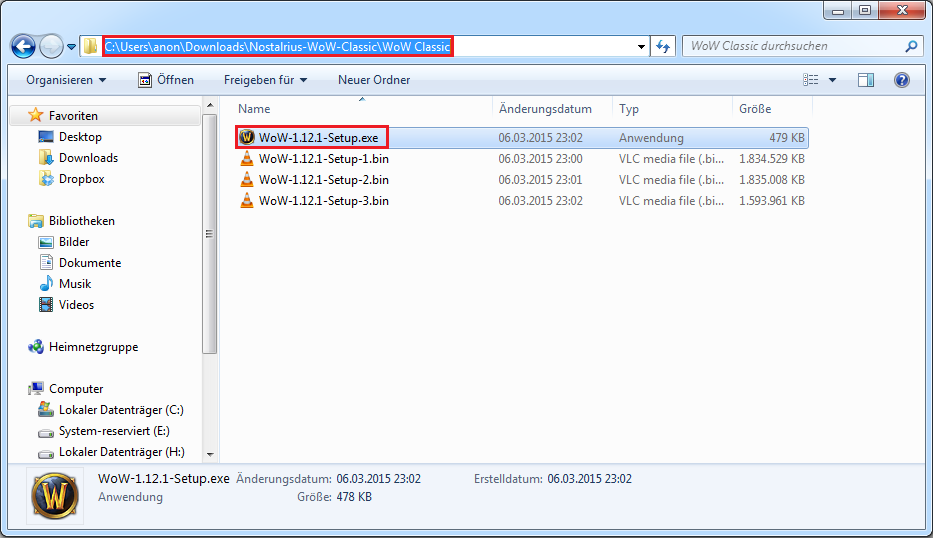Open the 'Freigeben für' menu
933x538 pixels.
pyautogui.click(x=265, y=80)
